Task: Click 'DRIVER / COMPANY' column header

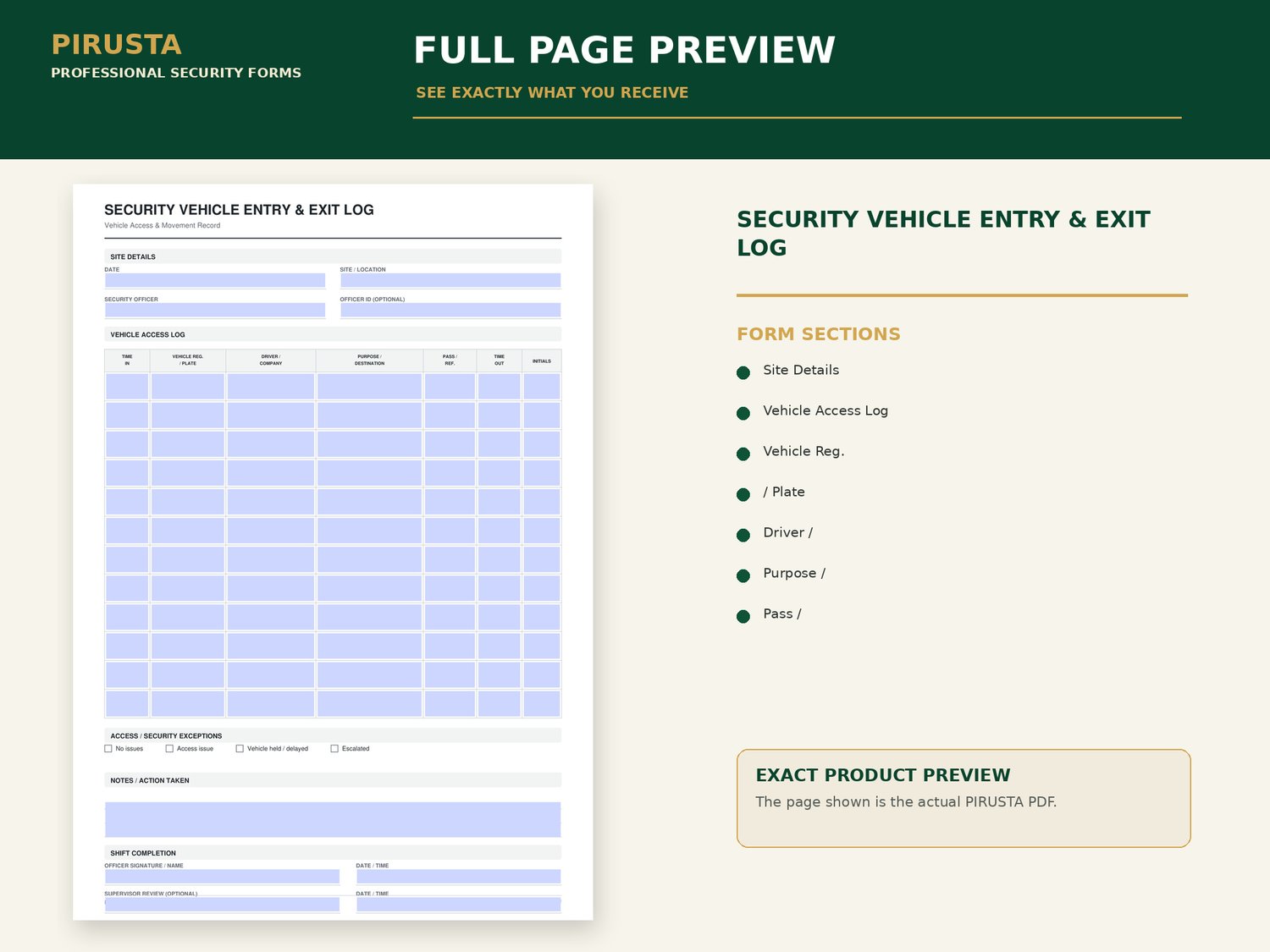Action: (271, 360)
